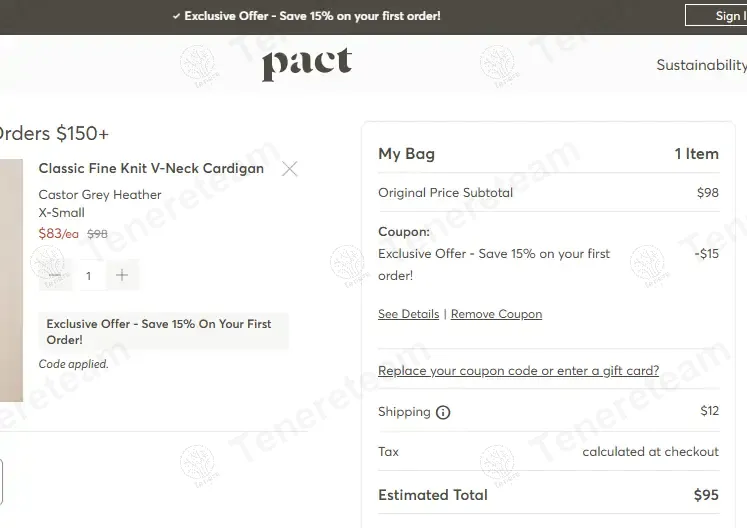Click the cardigan product thumbnail
The height and width of the screenshot is (528, 747).
pos(11,280)
